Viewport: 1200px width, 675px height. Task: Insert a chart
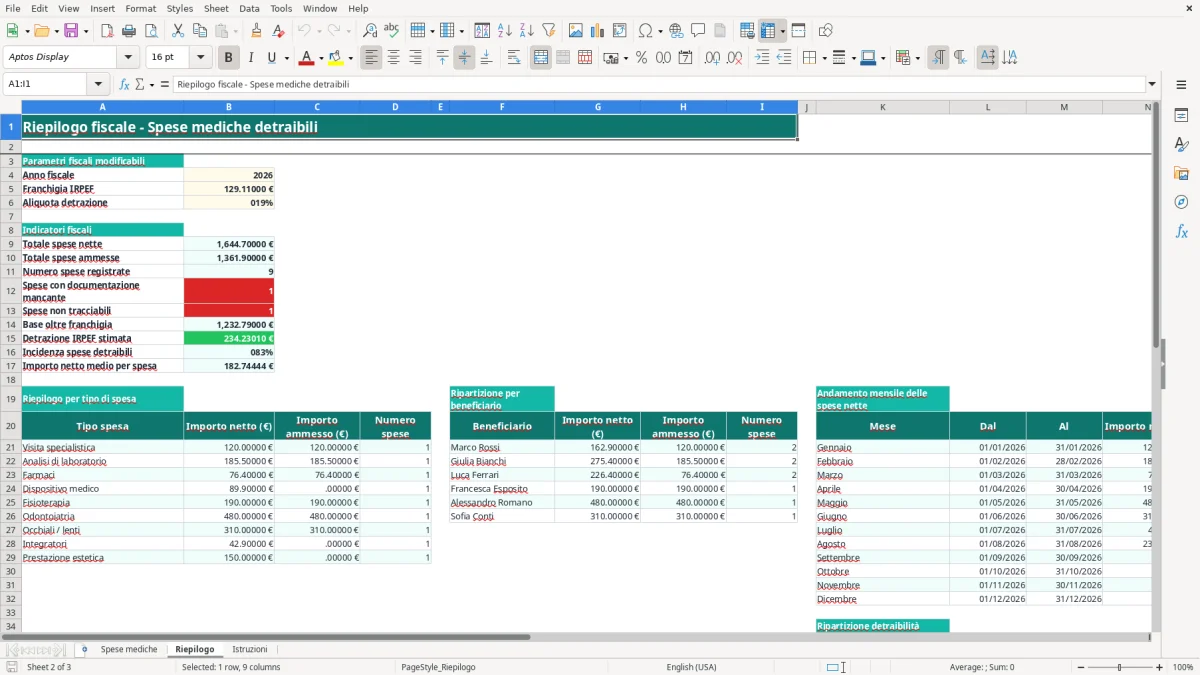pos(598,31)
